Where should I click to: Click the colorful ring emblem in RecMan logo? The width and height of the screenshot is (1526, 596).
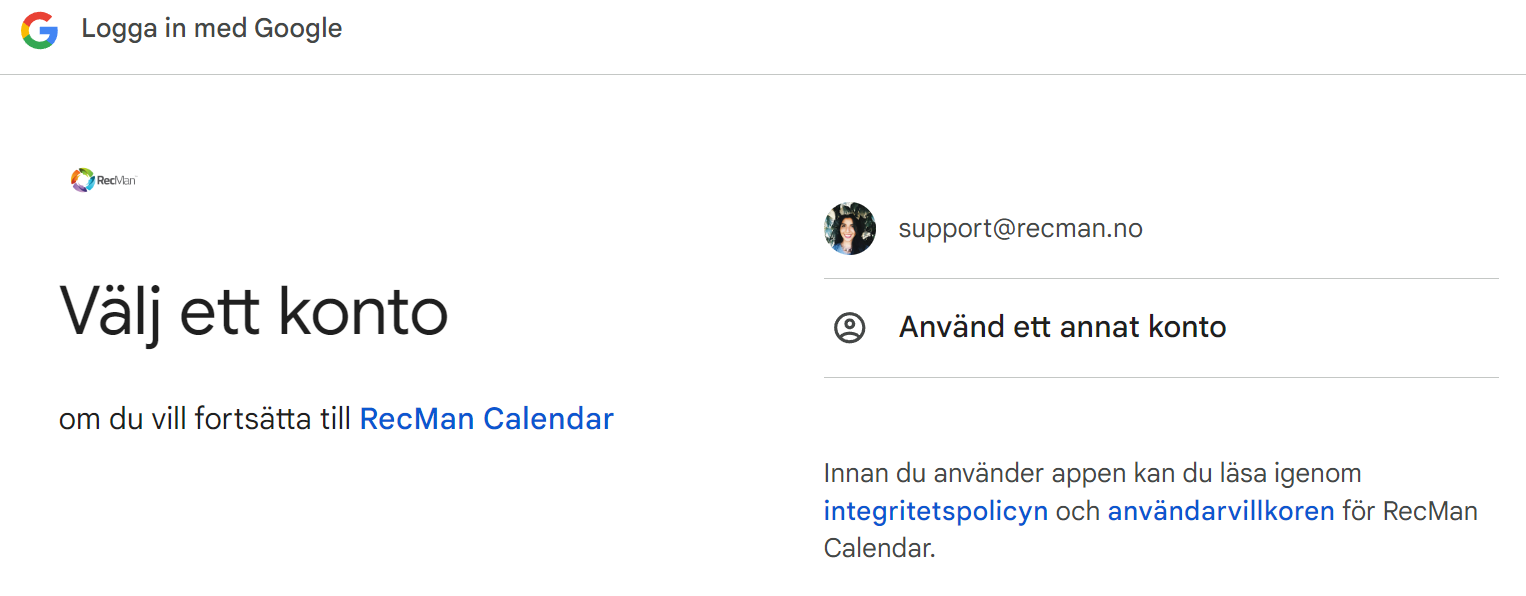82,180
